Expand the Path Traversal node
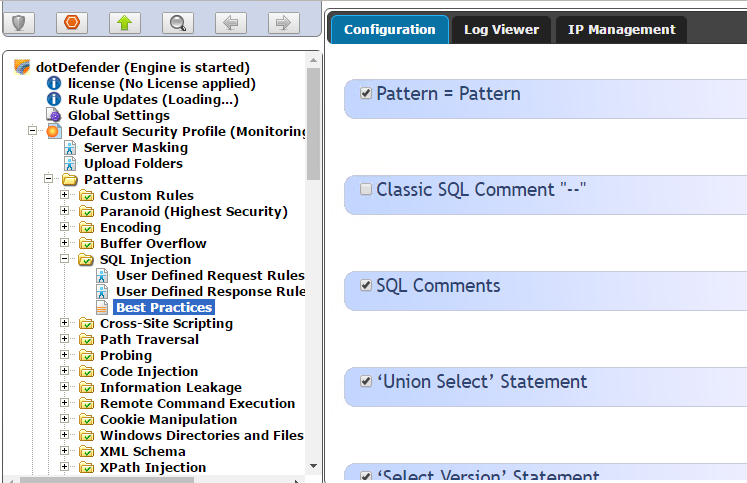Screen dimensions: 747x483 coord(64,339)
